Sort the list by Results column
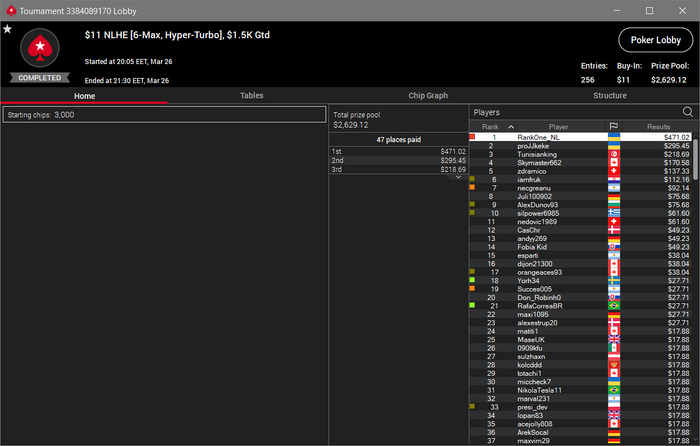The width and height of the screenshot is (700, 446). tap(658, 127)
